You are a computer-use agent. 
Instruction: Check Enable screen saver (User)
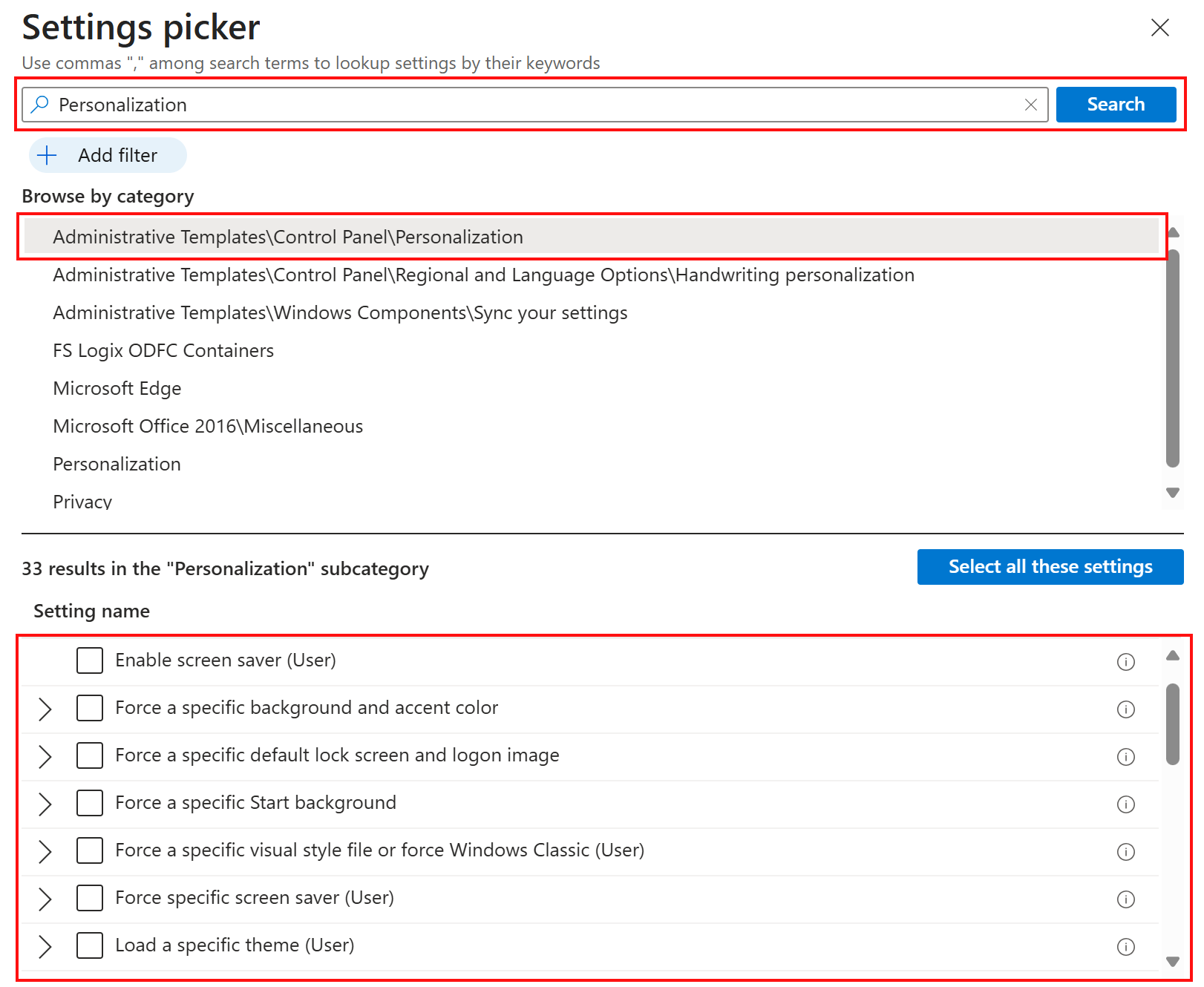pyautogui.click(x=90, y=660)
